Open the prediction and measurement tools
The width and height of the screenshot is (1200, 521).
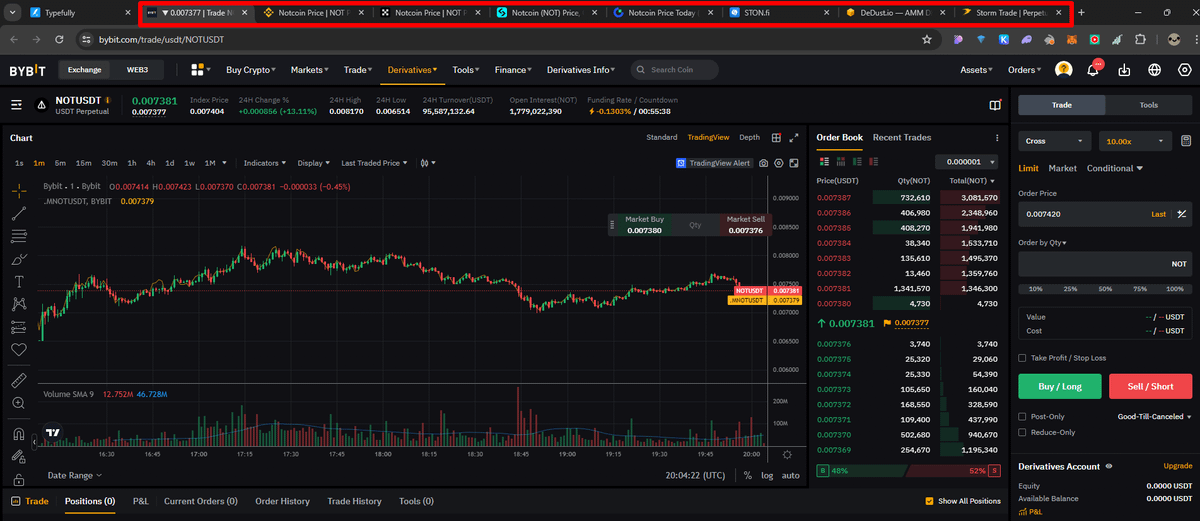tap(19, 327)
